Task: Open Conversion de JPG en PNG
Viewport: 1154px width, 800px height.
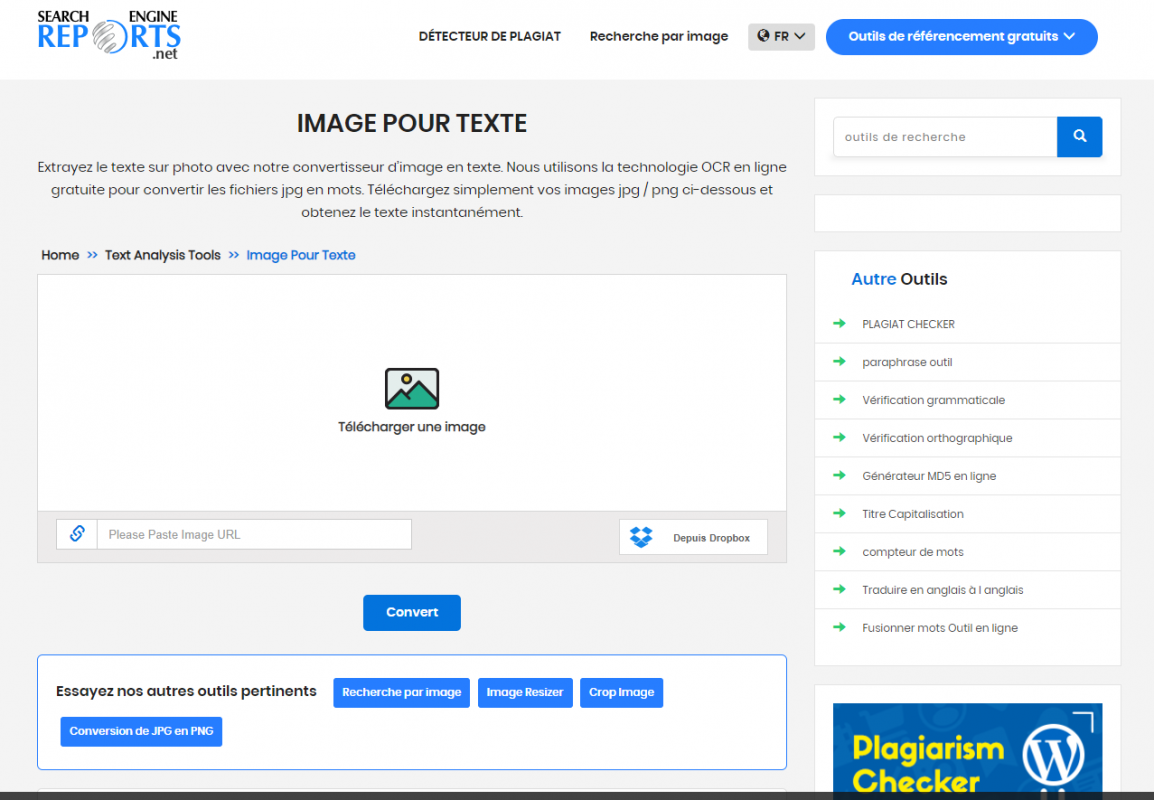Action: click(141, 732)
